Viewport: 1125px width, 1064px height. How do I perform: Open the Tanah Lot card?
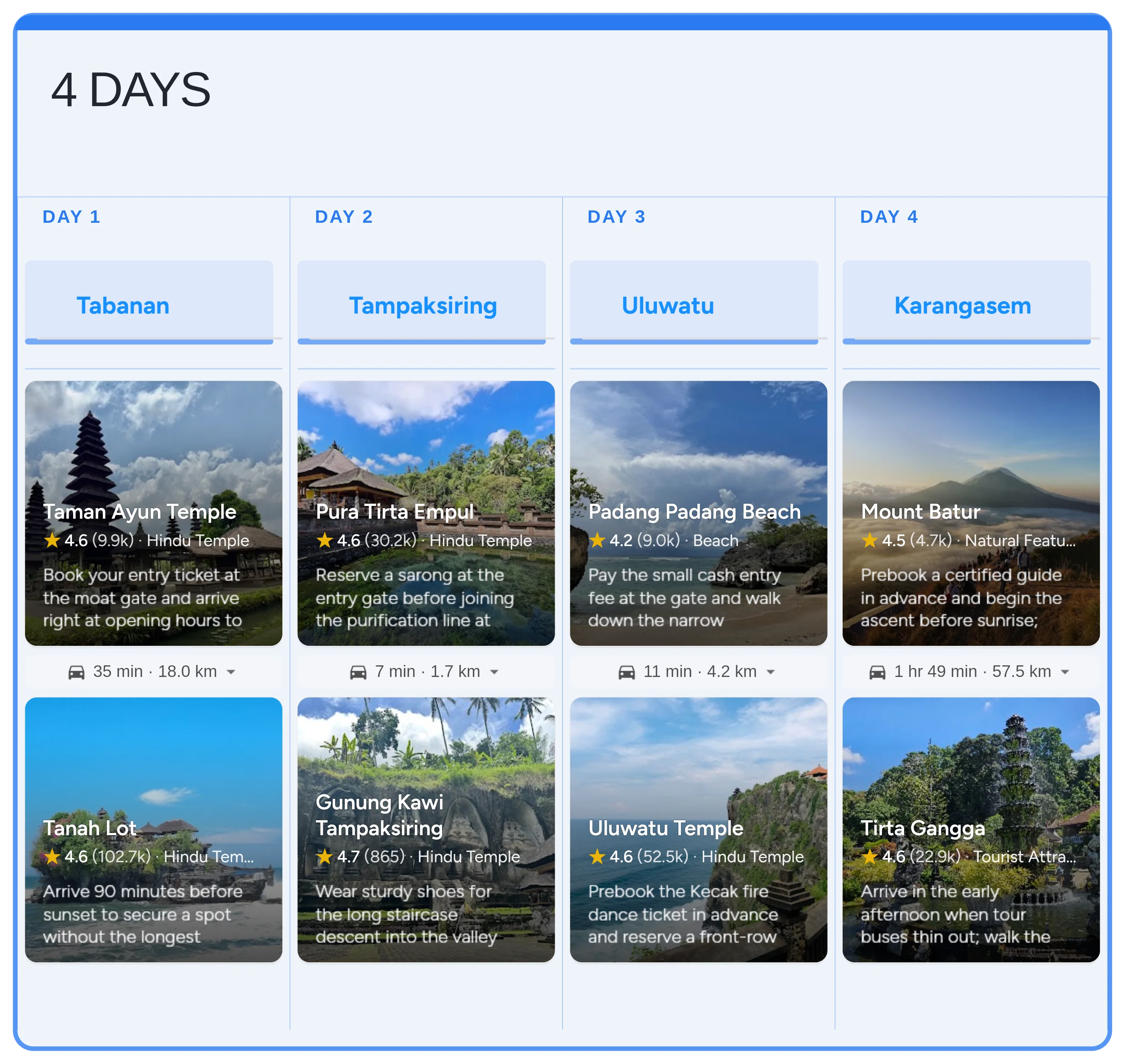tap(154, 830)
